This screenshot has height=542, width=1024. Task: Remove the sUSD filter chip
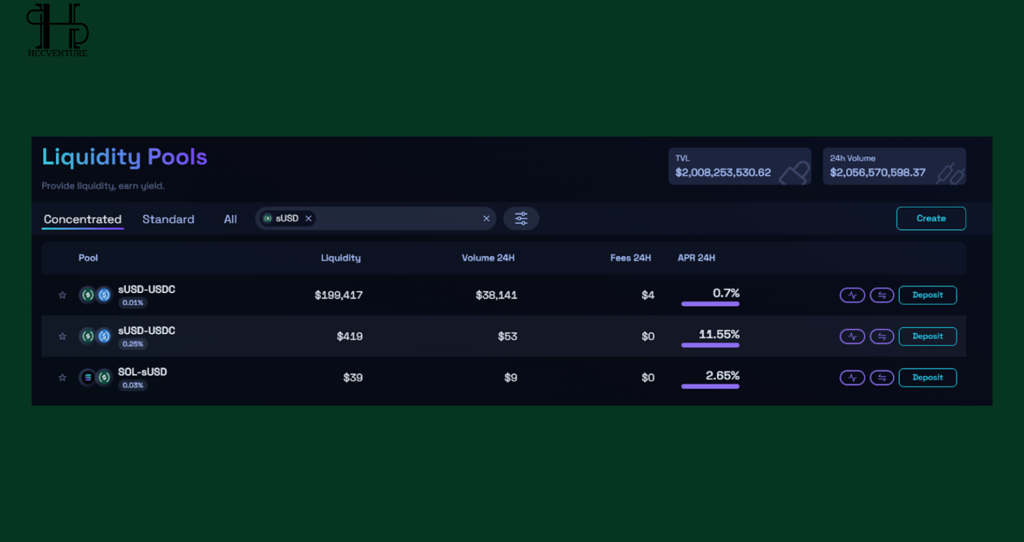(x=308, y=219)
